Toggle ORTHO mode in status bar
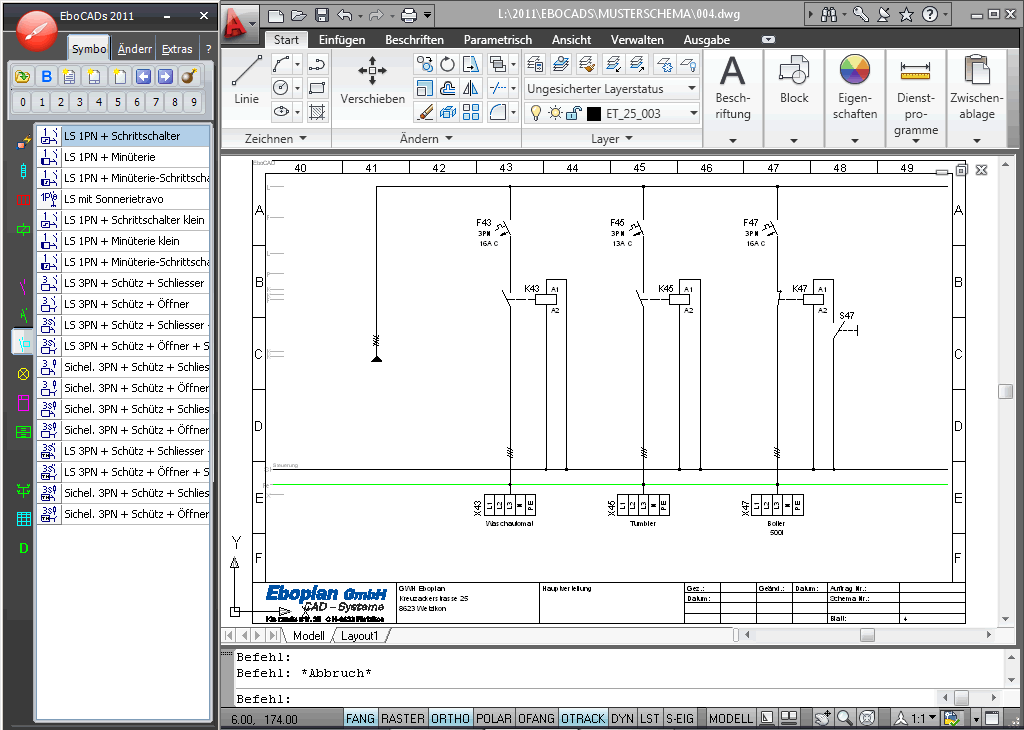 [x=451, y=718]
